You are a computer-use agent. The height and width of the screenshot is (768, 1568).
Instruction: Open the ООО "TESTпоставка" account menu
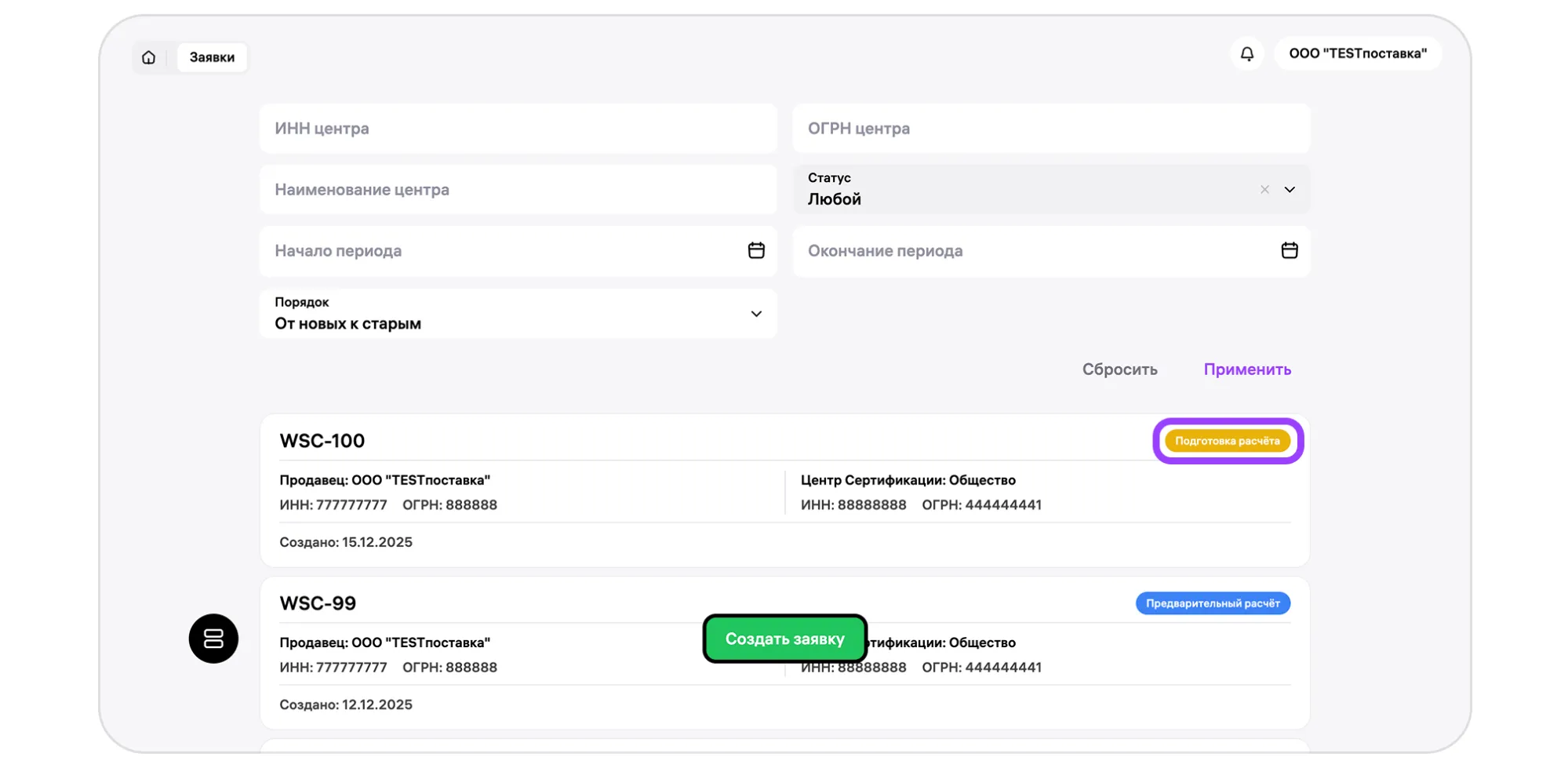(x=1357, y=53)
